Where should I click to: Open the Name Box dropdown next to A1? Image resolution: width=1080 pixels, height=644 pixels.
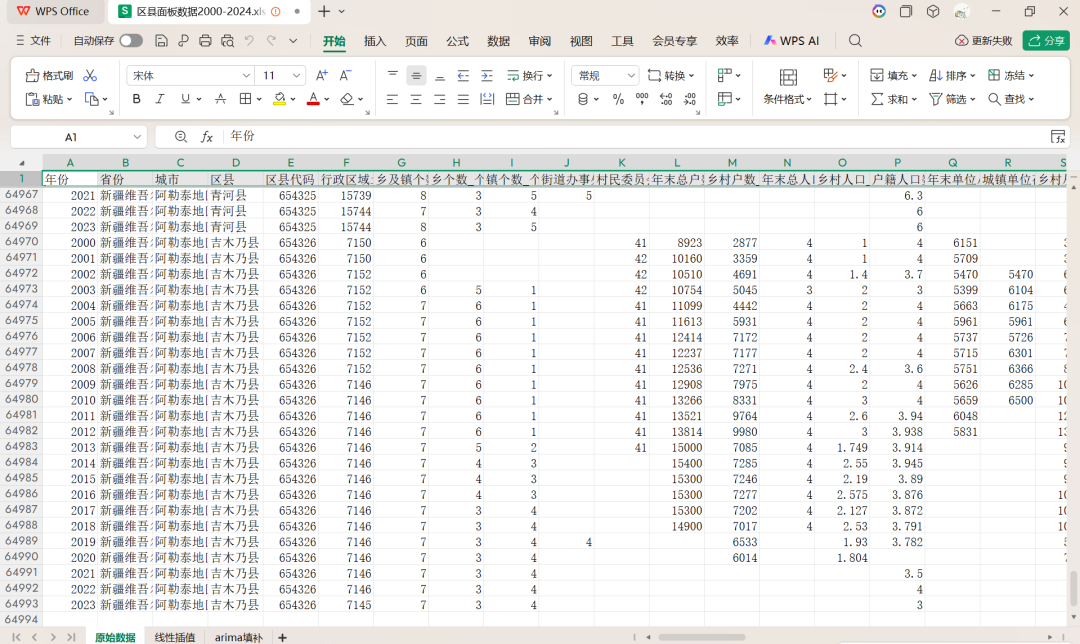(137, 137)
